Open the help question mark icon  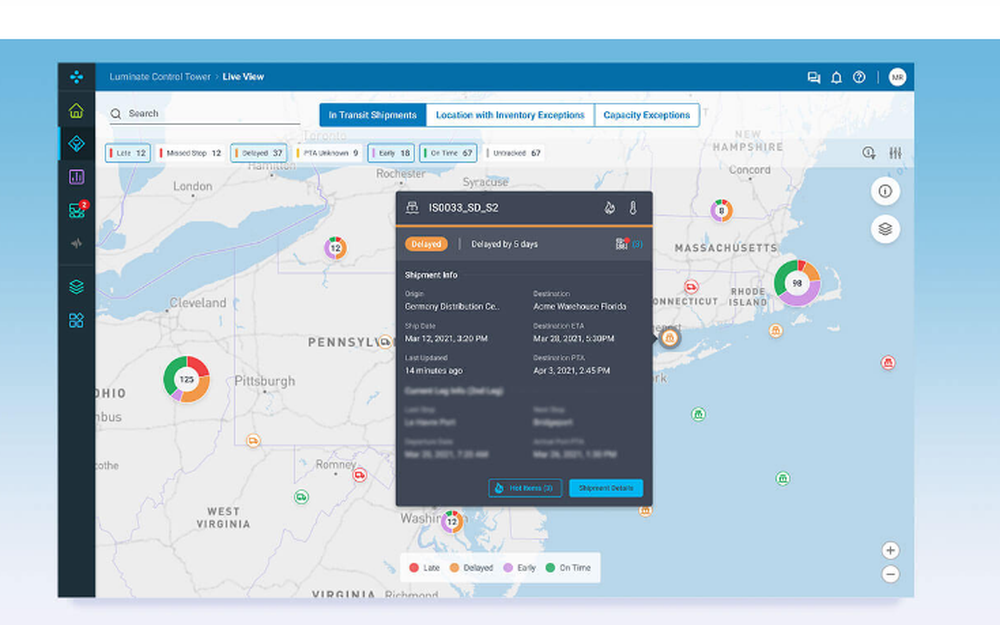click(859, 77)
